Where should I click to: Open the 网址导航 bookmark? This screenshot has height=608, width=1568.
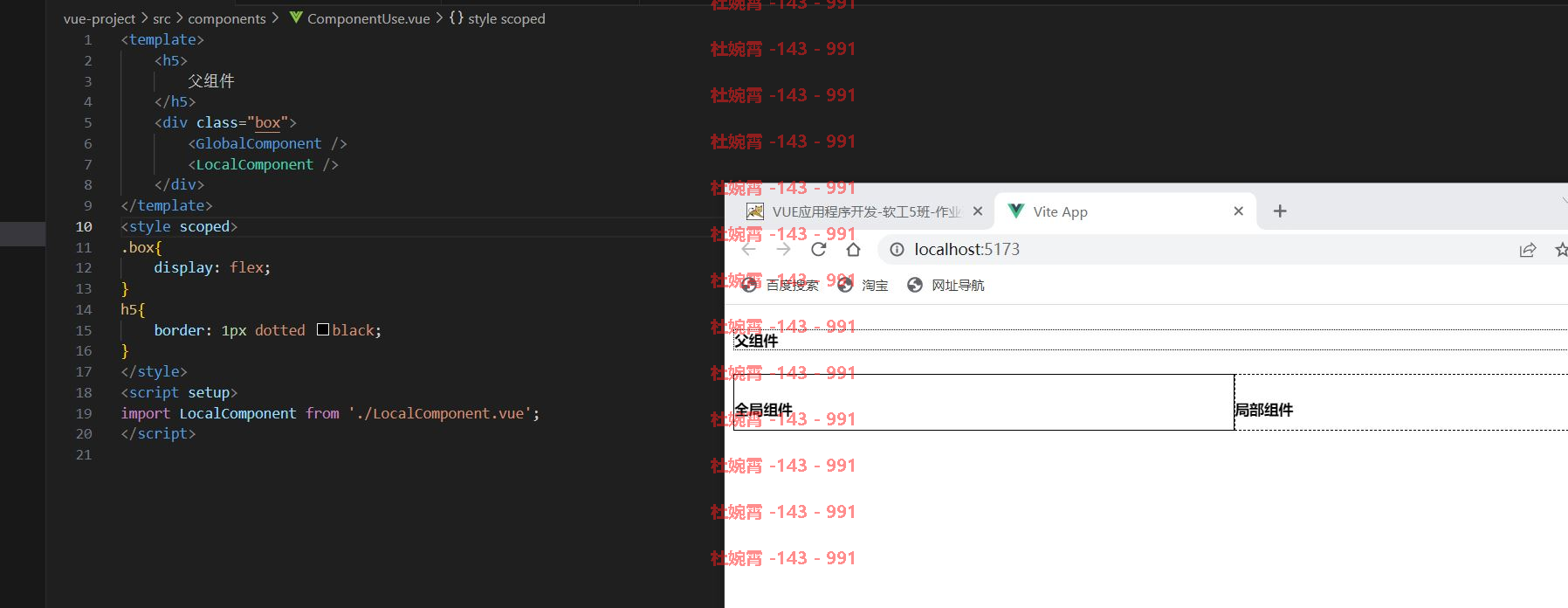(x=946, y=286)
